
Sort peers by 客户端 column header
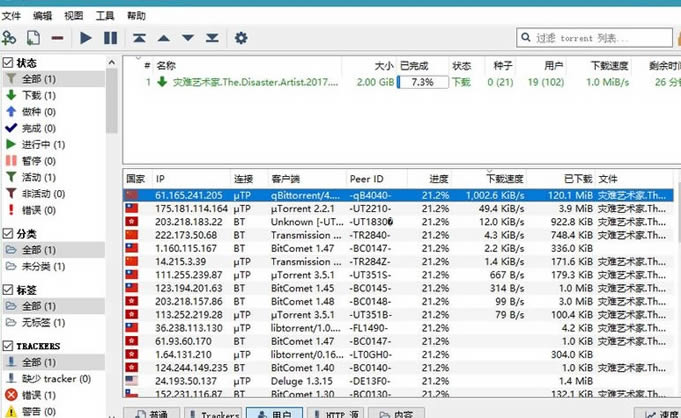(x=307, y=179)
